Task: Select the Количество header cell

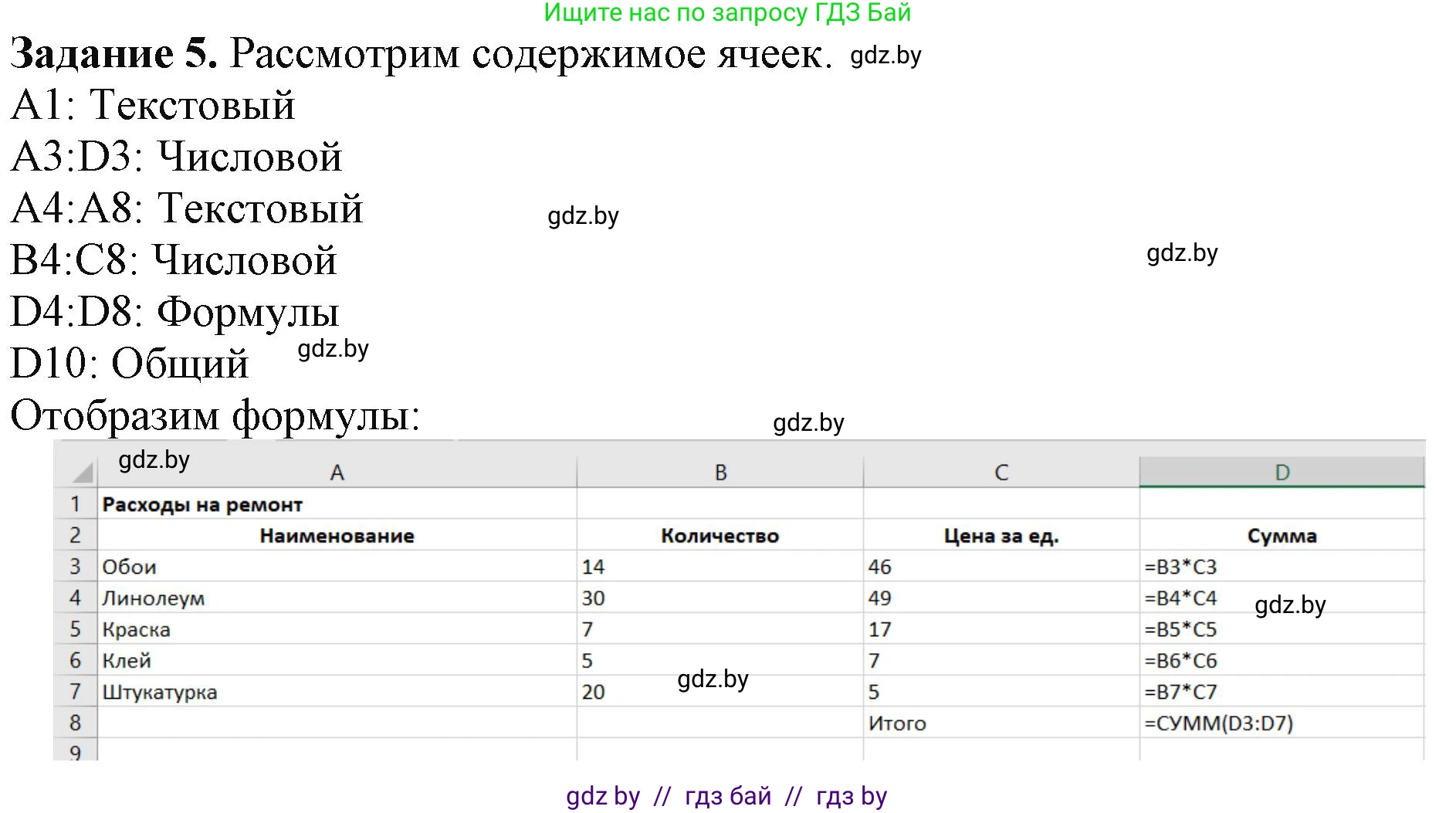Action: (719, 535)
